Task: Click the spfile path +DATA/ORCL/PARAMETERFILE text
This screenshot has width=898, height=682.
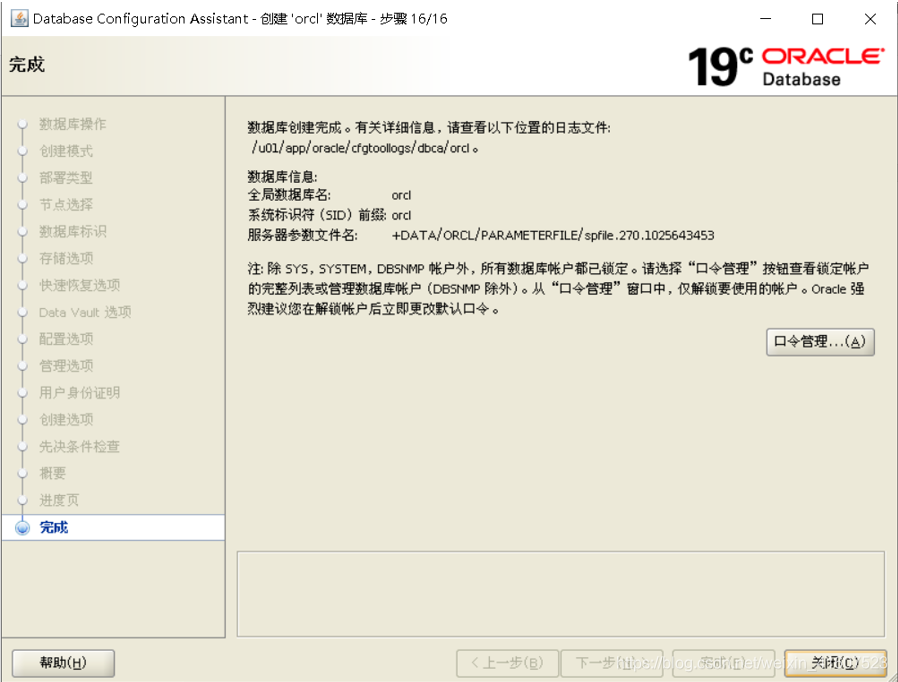Action: click(x=553, y=235)
